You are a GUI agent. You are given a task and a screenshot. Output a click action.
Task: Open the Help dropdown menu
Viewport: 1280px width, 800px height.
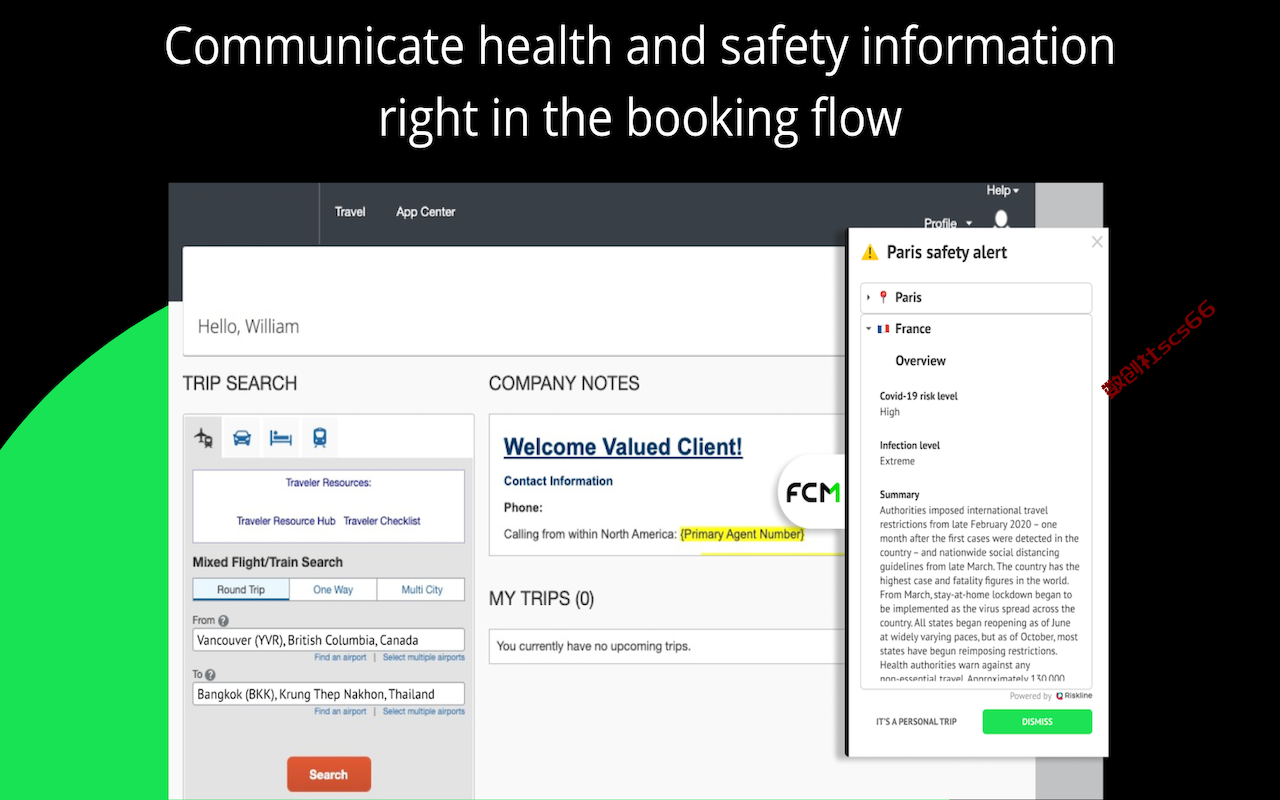1003,190
